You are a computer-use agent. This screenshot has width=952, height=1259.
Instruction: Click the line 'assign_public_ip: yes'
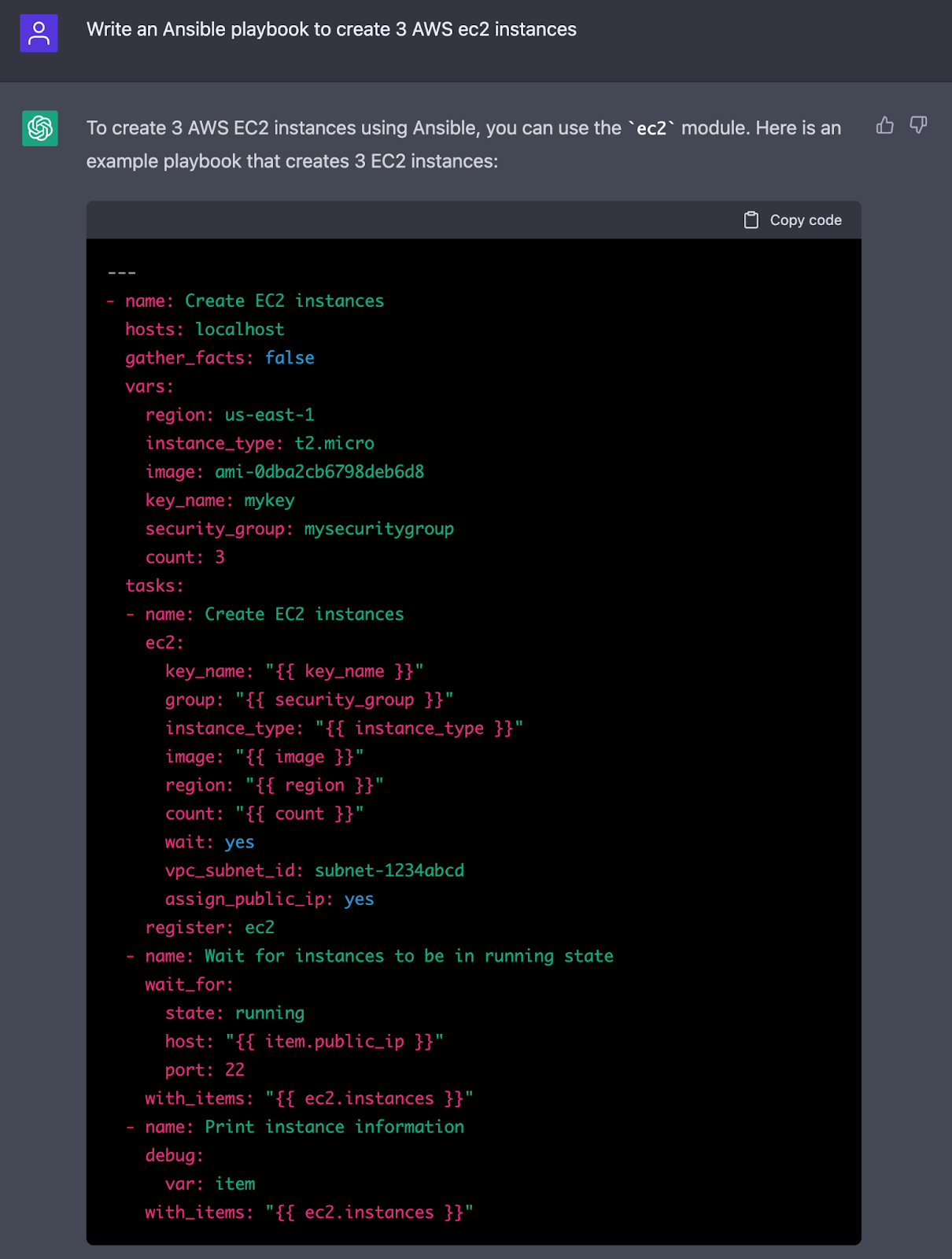coord(269,899)
